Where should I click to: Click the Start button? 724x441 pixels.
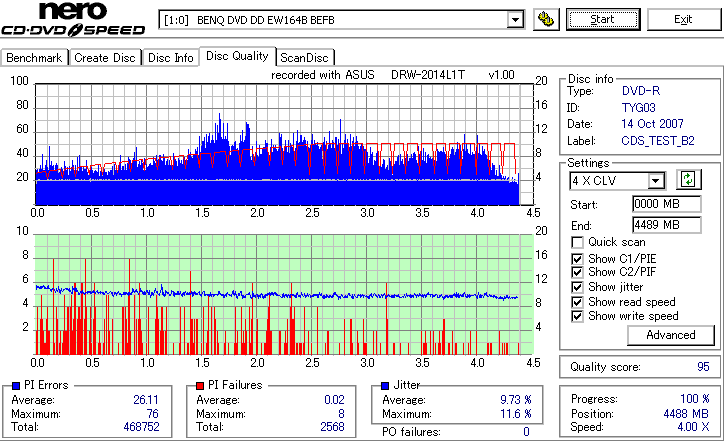(x=603, y=19)
